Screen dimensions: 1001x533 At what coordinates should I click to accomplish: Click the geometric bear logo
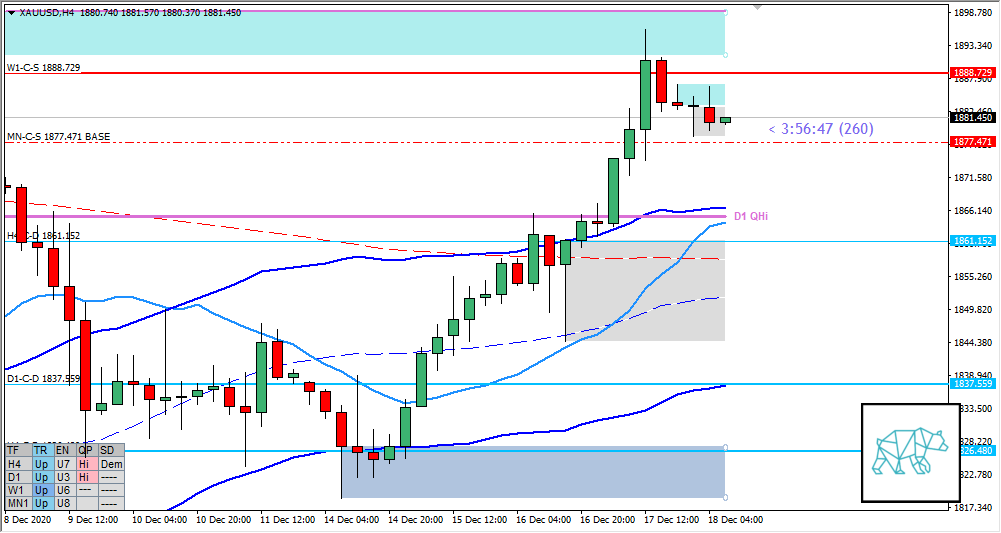(911, 451)
